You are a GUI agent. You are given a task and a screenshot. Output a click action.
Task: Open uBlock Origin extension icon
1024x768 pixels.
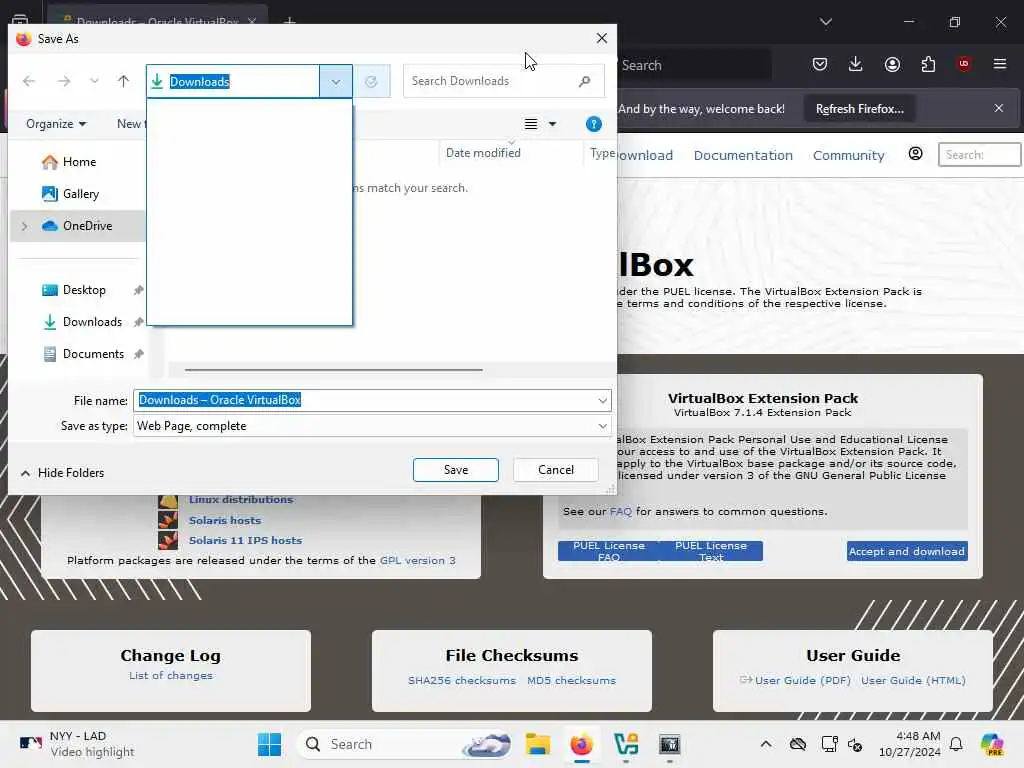pos(964,64)
